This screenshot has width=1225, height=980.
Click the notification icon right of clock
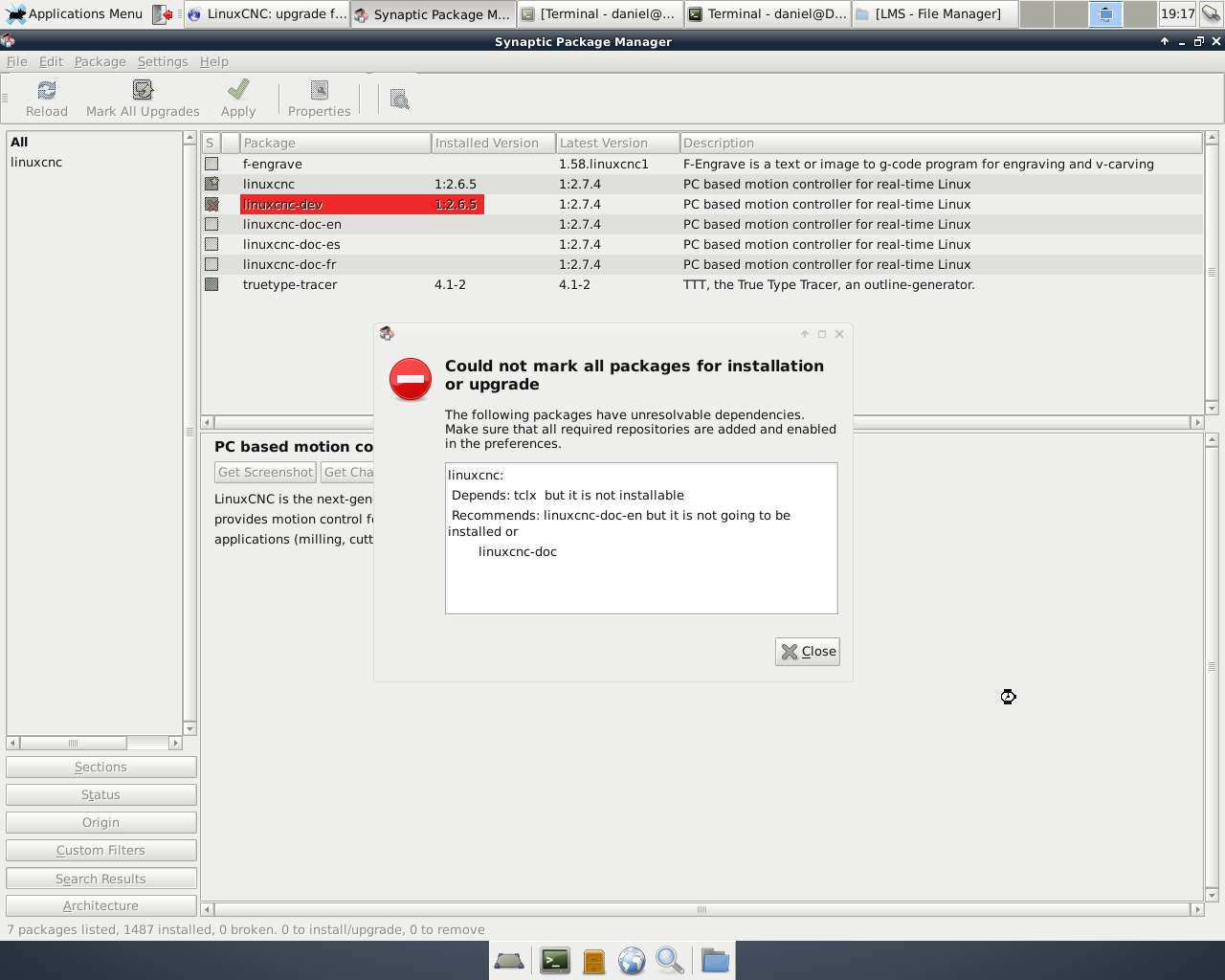pos(1211,14)
